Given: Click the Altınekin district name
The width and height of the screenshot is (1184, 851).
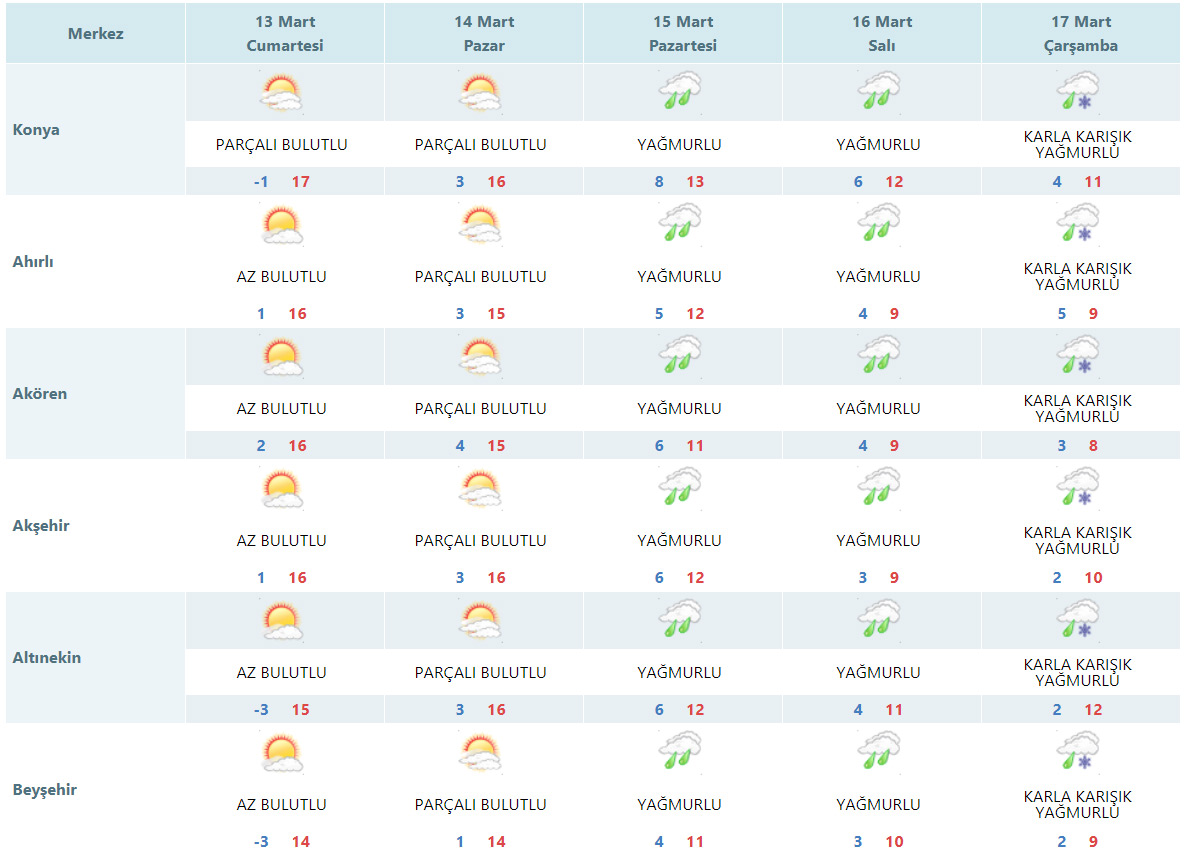Looking at the screenshot, I should tap(47, 658).
